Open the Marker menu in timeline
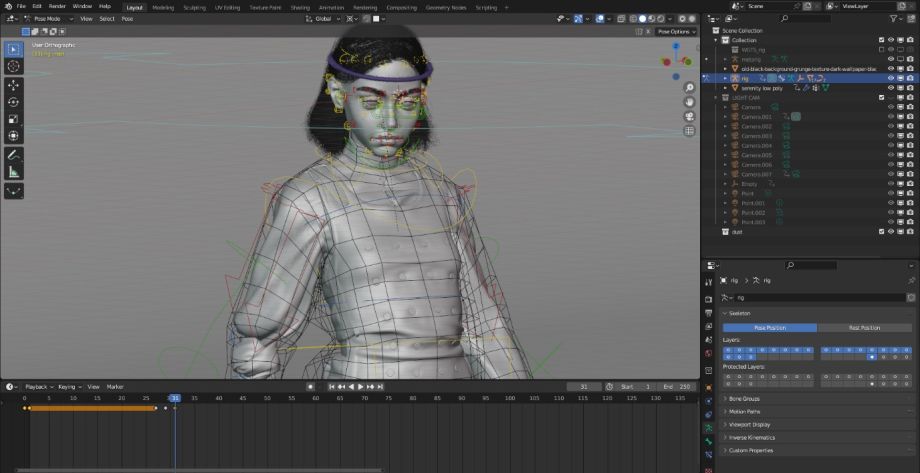Viewport: 920px width, 473px height. [x=115, y=387]
